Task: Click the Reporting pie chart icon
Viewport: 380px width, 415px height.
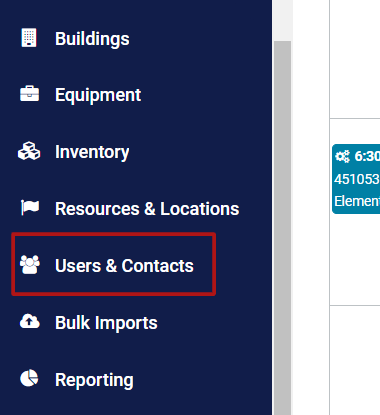Action: click(x=29, y=378)
